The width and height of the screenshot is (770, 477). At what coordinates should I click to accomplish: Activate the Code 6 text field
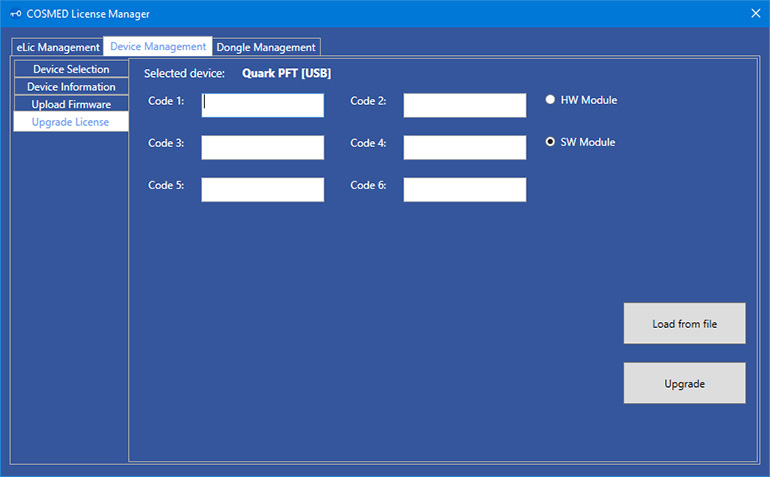[x=464, y=189]
